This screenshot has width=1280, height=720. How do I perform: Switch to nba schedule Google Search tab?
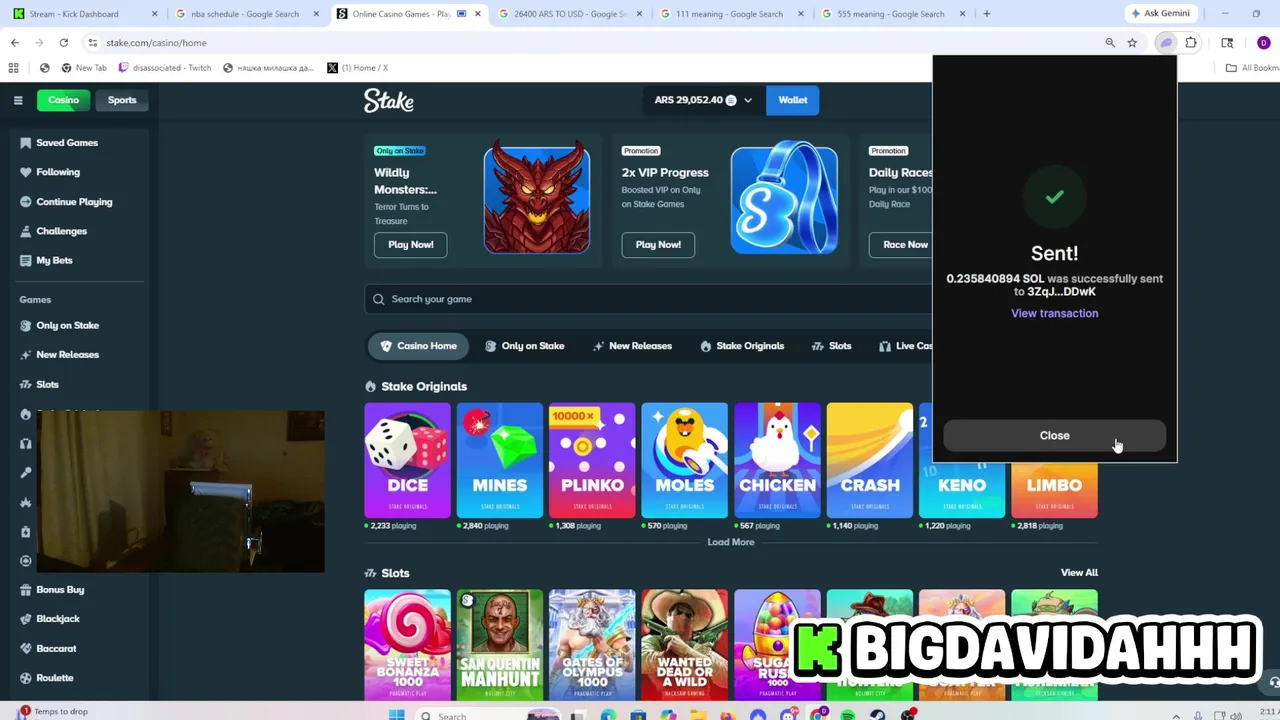pos(246,14)
